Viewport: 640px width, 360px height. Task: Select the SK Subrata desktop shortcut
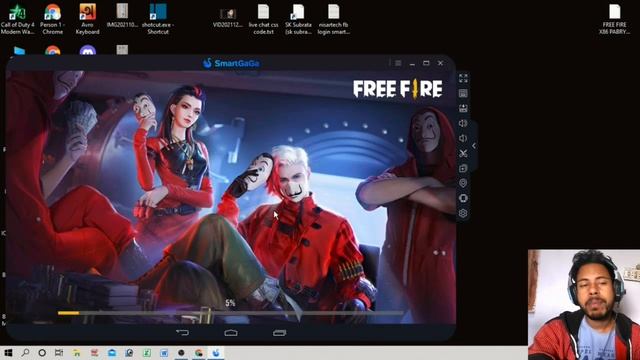tap(298, 19)
